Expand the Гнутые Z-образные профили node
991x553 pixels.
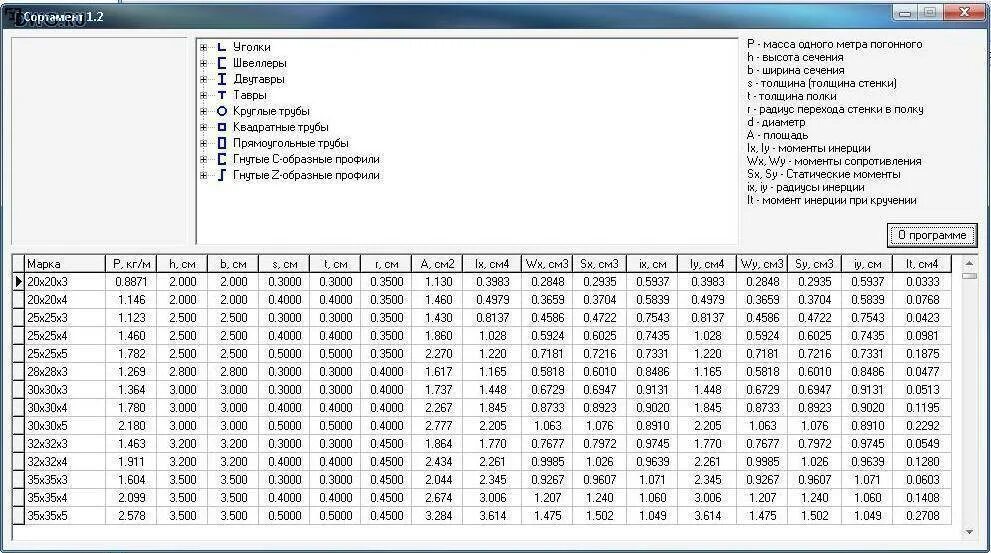coord(204,176)
